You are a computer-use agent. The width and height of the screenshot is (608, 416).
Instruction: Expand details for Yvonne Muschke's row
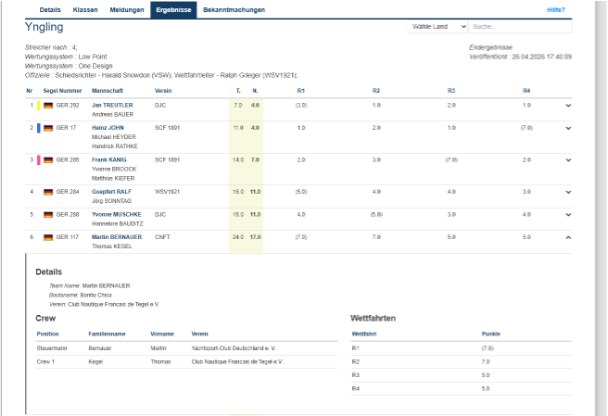point(568,214)
